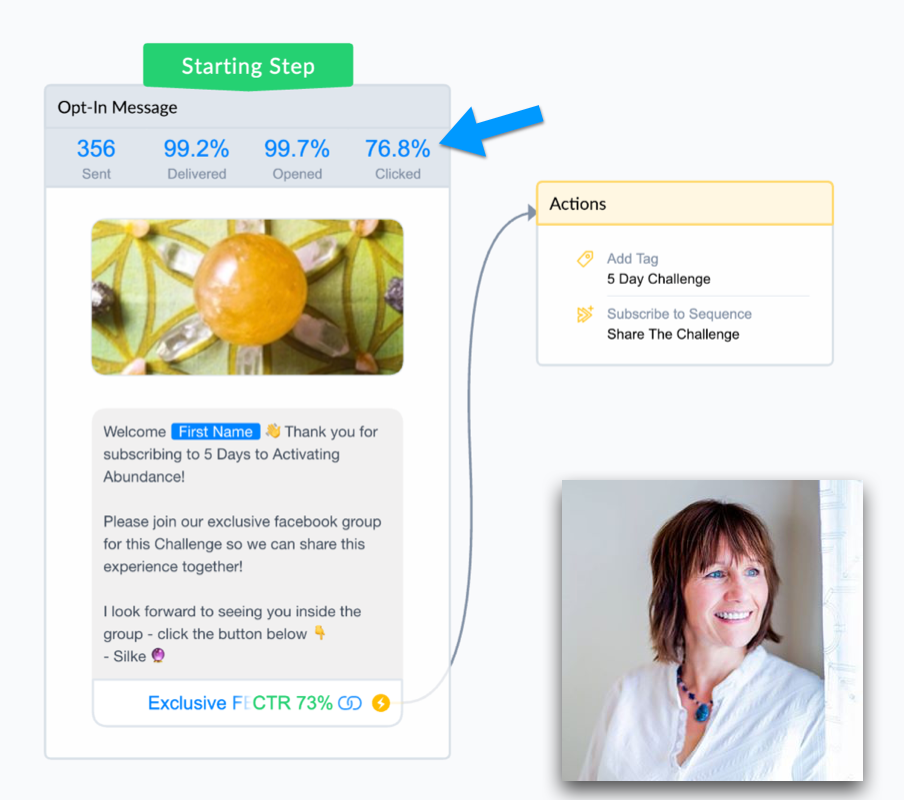Open the 99.7% Opened statistic
Screen dimensions: 904x800
coord(297,158)
